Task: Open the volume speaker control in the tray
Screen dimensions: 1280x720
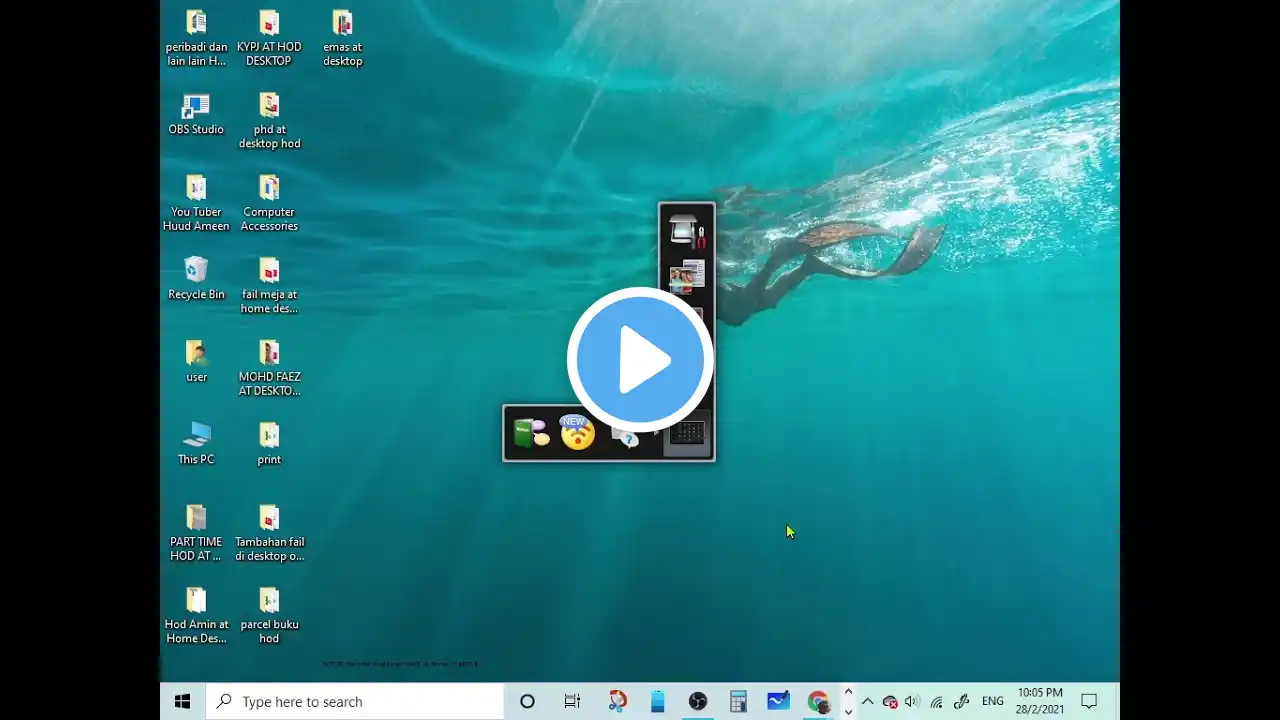Action: point(911,702)
